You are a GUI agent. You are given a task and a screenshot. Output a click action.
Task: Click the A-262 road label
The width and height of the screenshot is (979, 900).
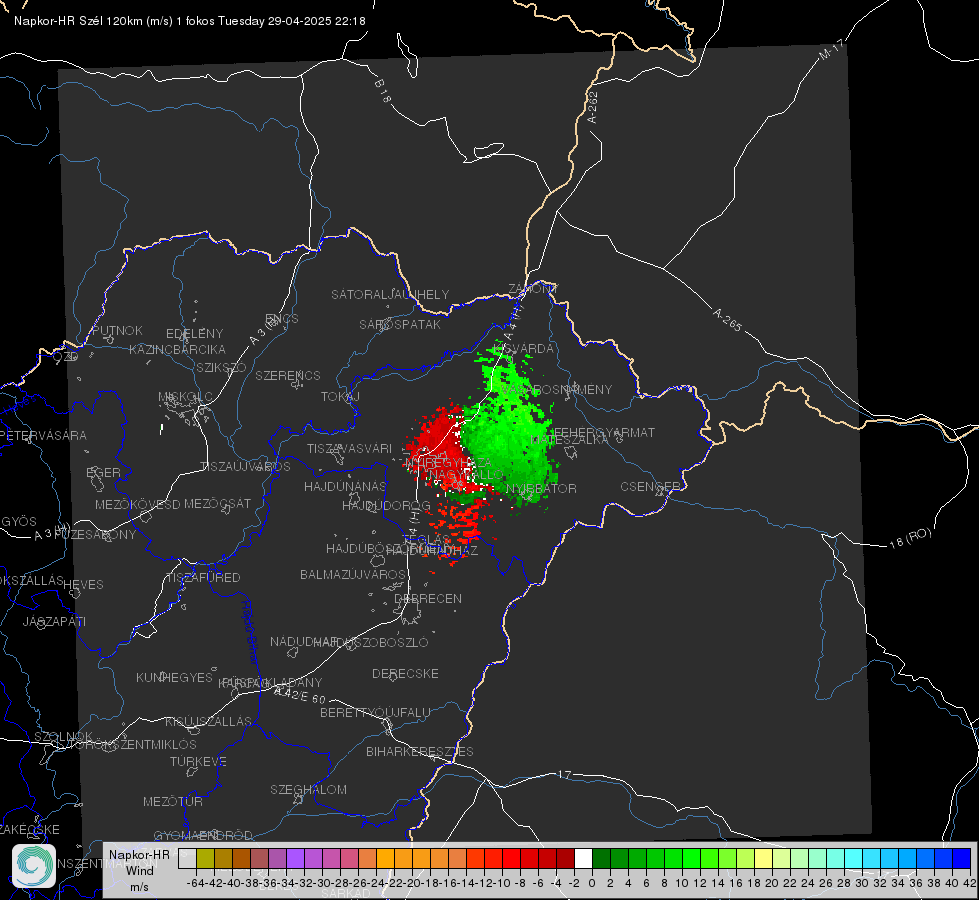(x=593, y=107)
